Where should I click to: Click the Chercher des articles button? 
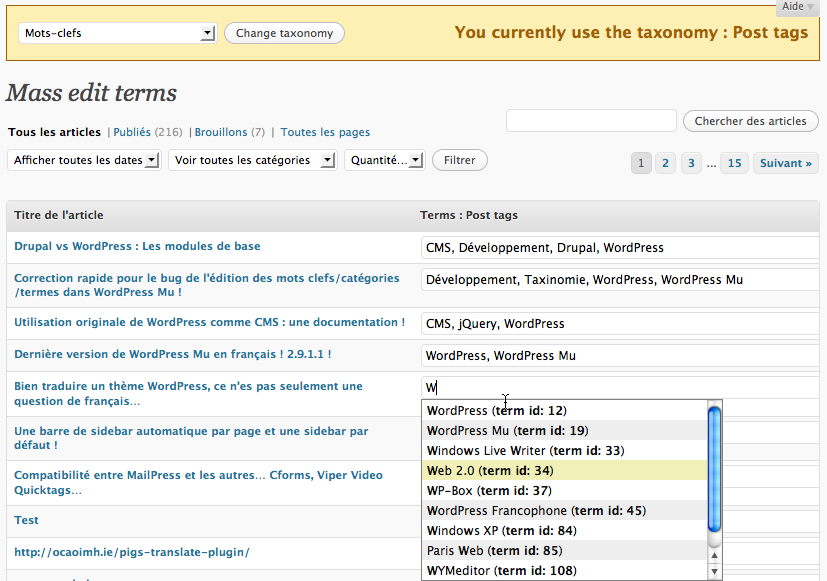point(750,121)
